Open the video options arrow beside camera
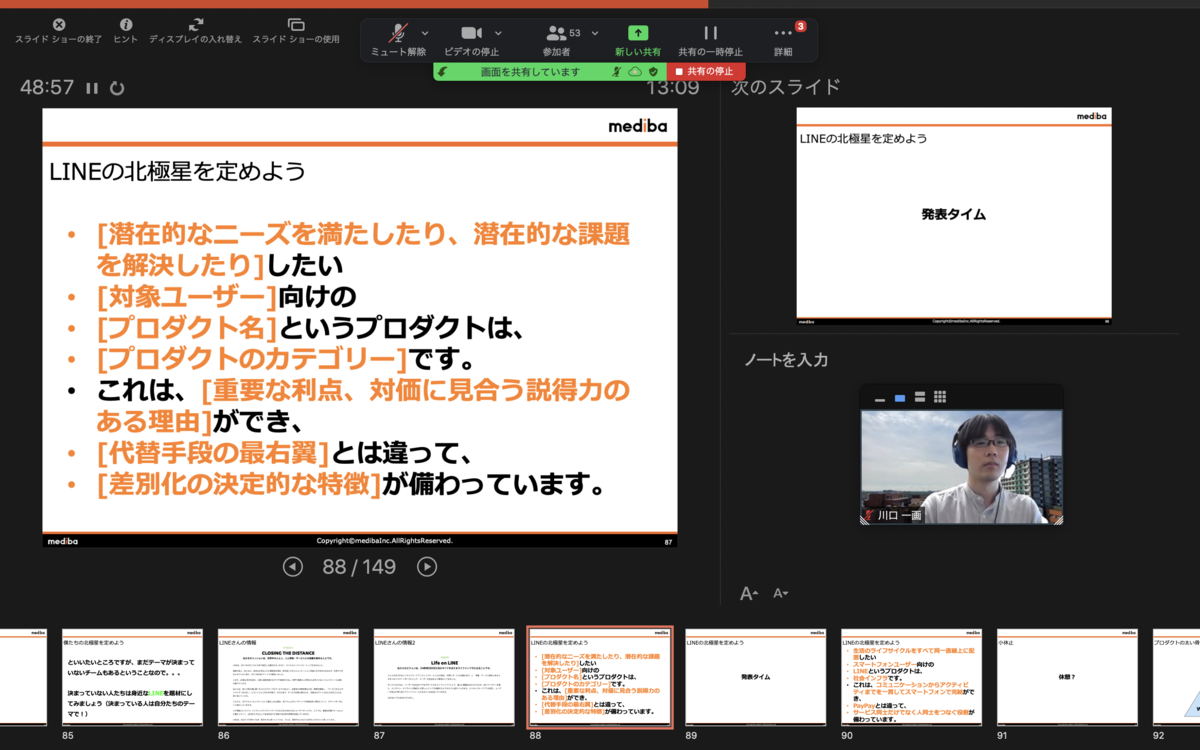Screen dimensions: 1200x750 click(x=499, y=33)
